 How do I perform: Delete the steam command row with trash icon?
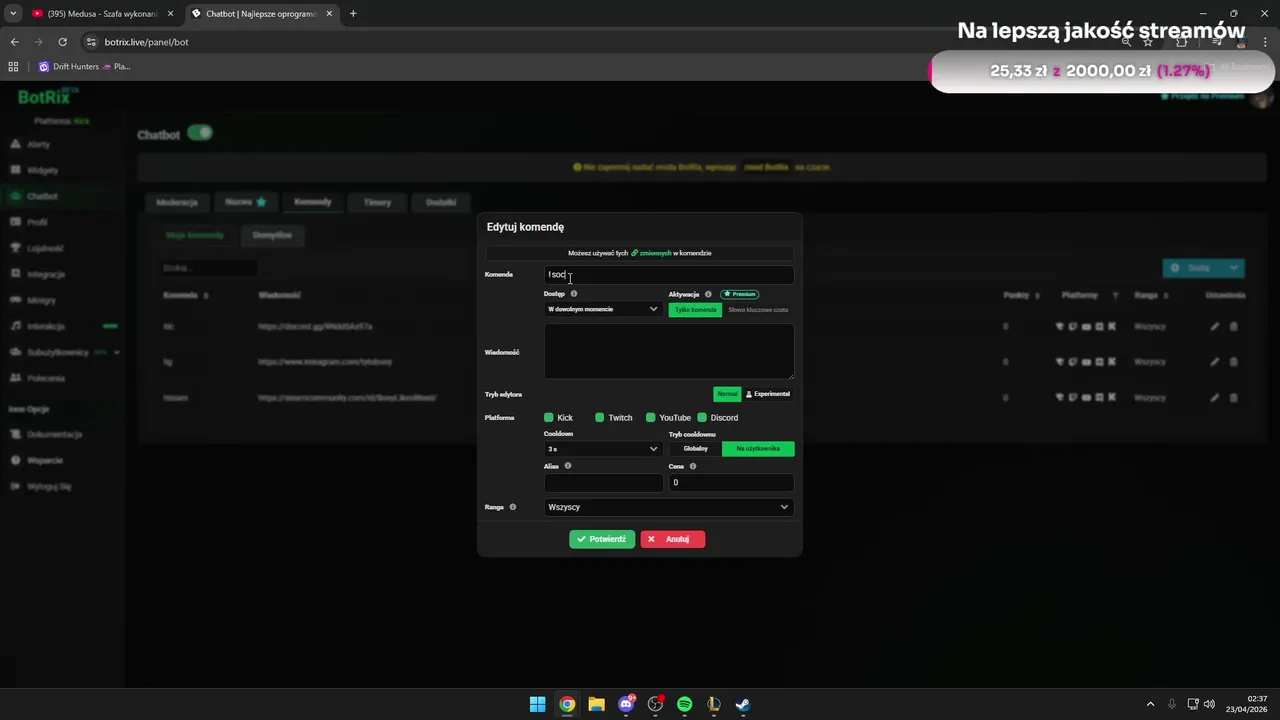(1234, 398)
